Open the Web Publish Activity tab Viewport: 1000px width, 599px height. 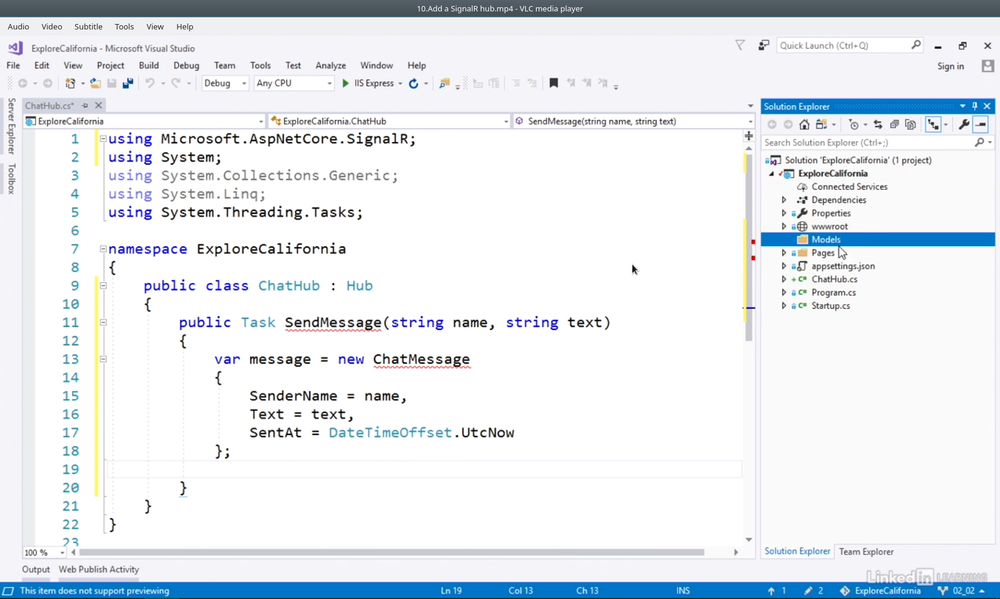point(99,570)
